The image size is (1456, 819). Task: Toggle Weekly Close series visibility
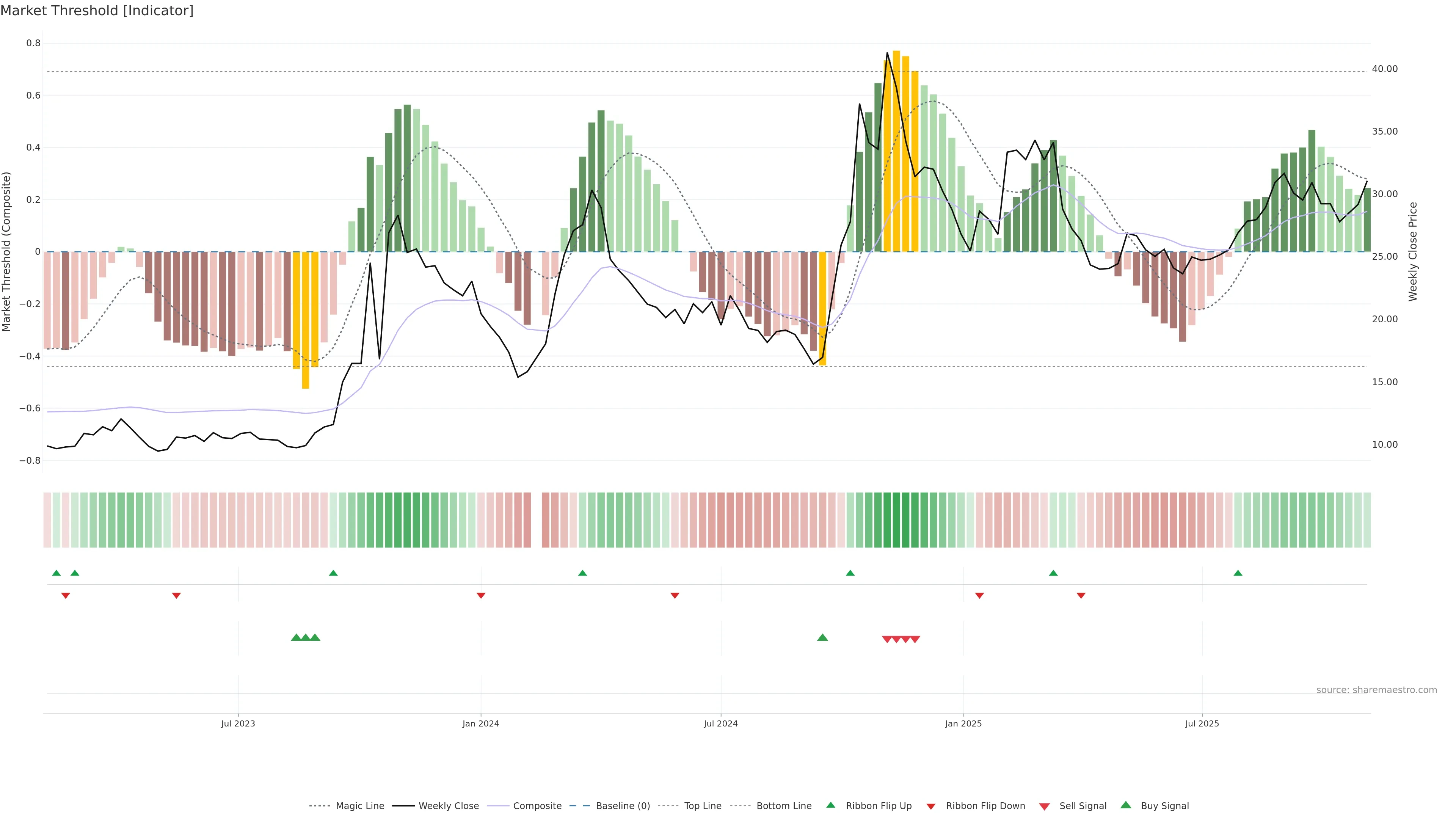click(x=448, y=806)
